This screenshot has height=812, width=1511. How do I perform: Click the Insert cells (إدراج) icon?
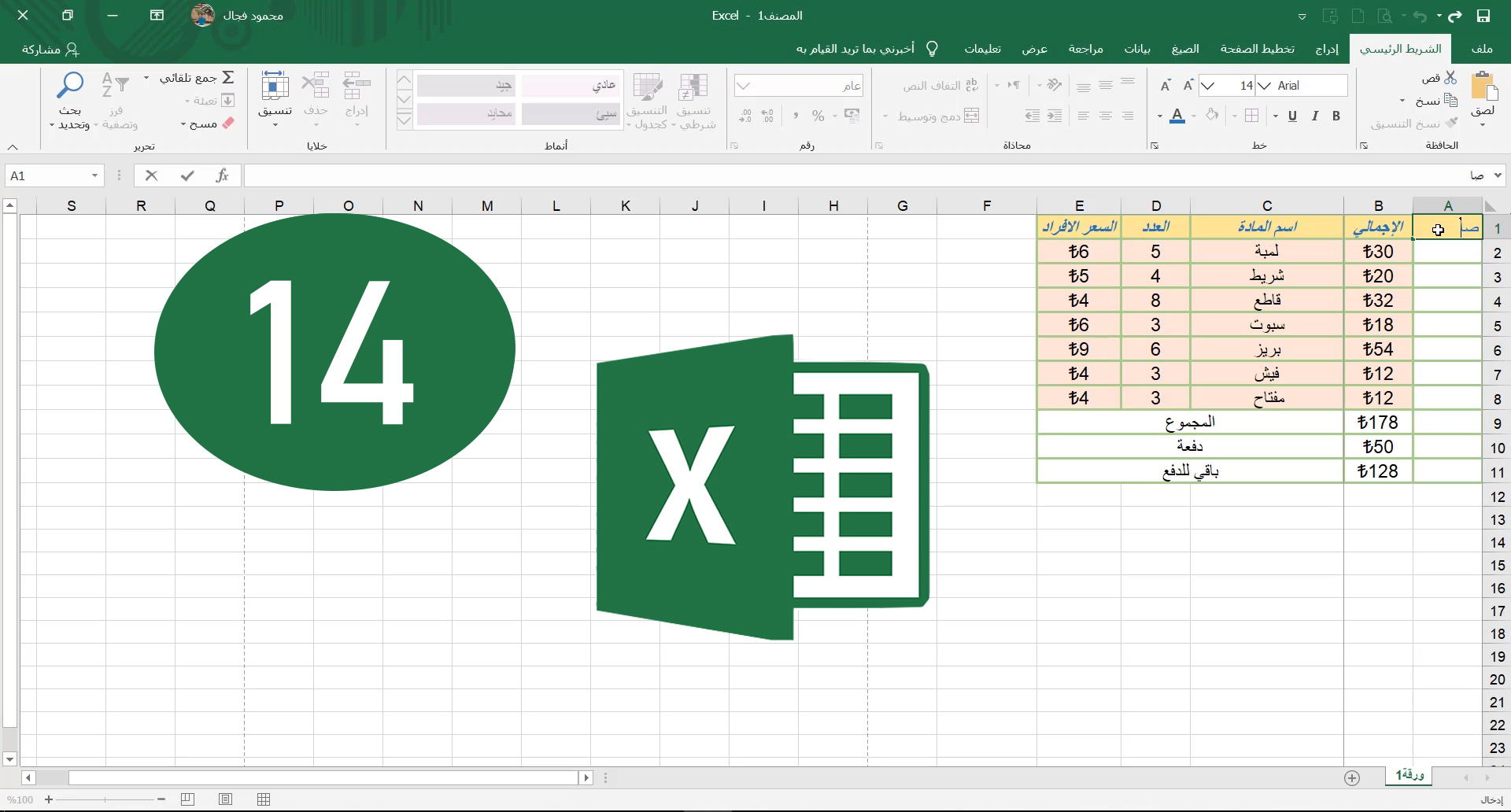pyautogui.click(x=357, y=85)
